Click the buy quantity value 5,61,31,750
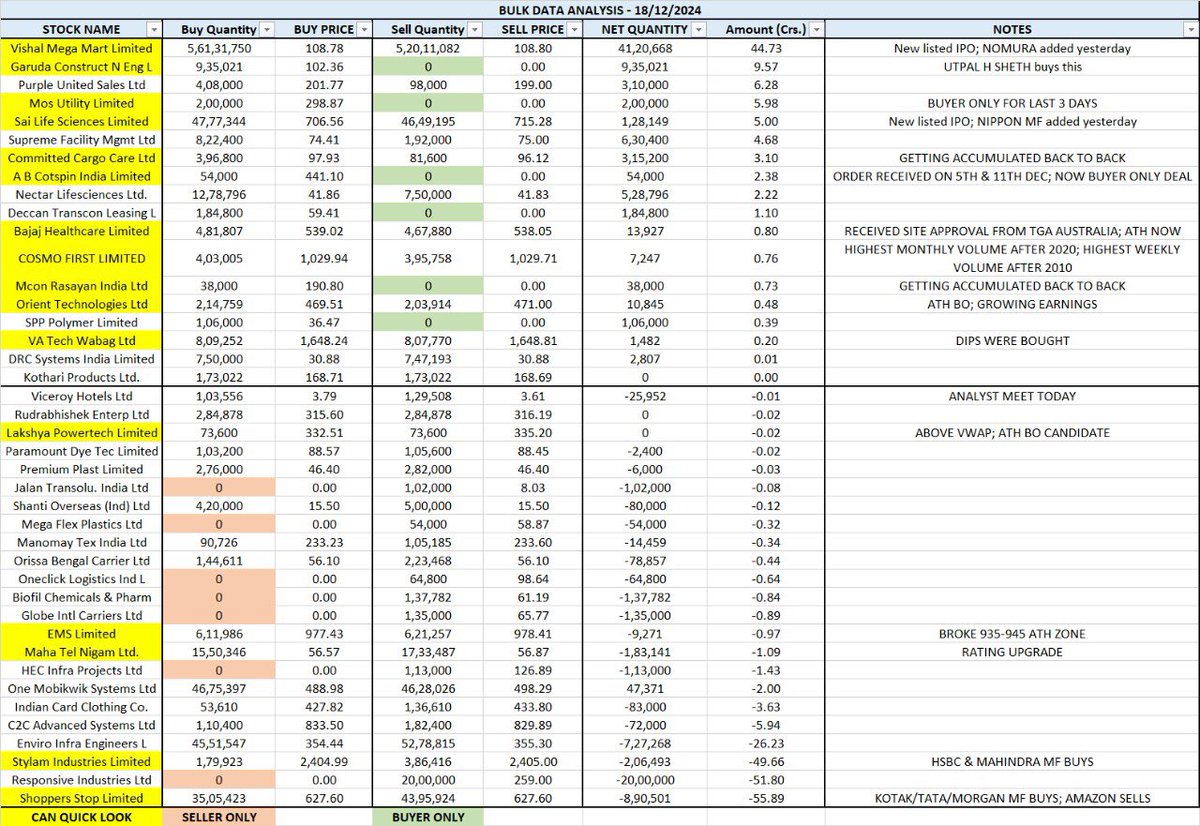This screenshot has height=826, width=1200. (218, 48)
